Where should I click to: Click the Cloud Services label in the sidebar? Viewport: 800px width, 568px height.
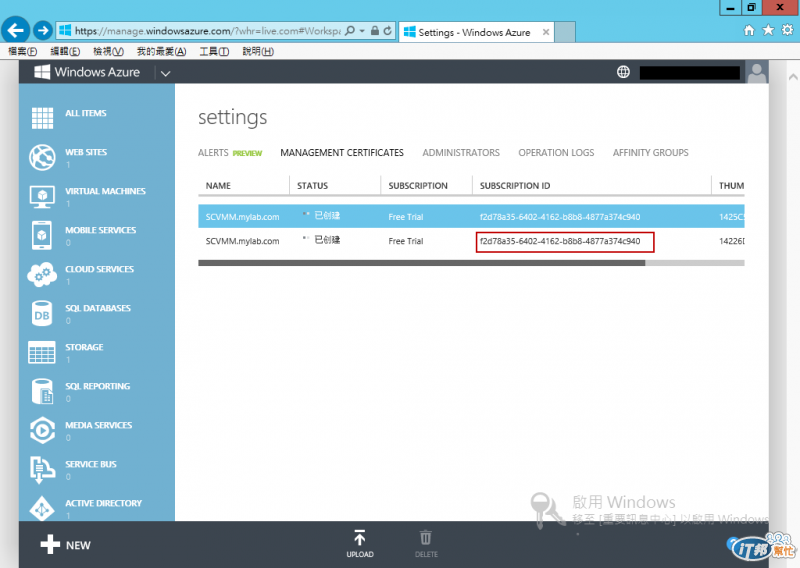point(99,269)
